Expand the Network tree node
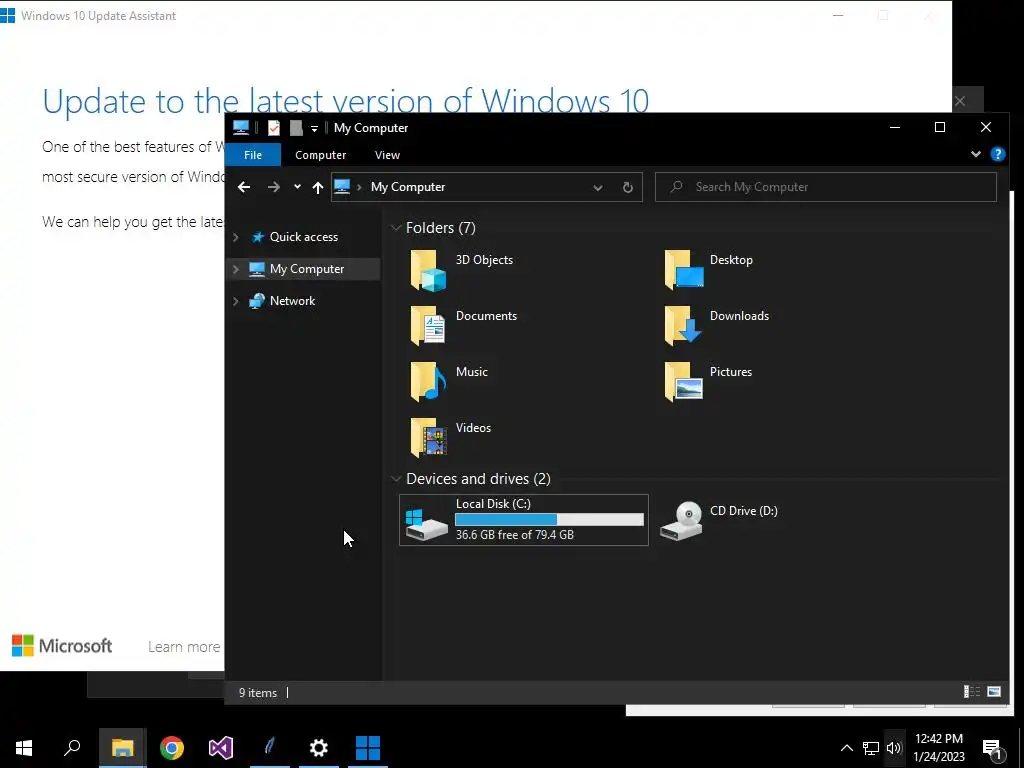 point(236,301)
